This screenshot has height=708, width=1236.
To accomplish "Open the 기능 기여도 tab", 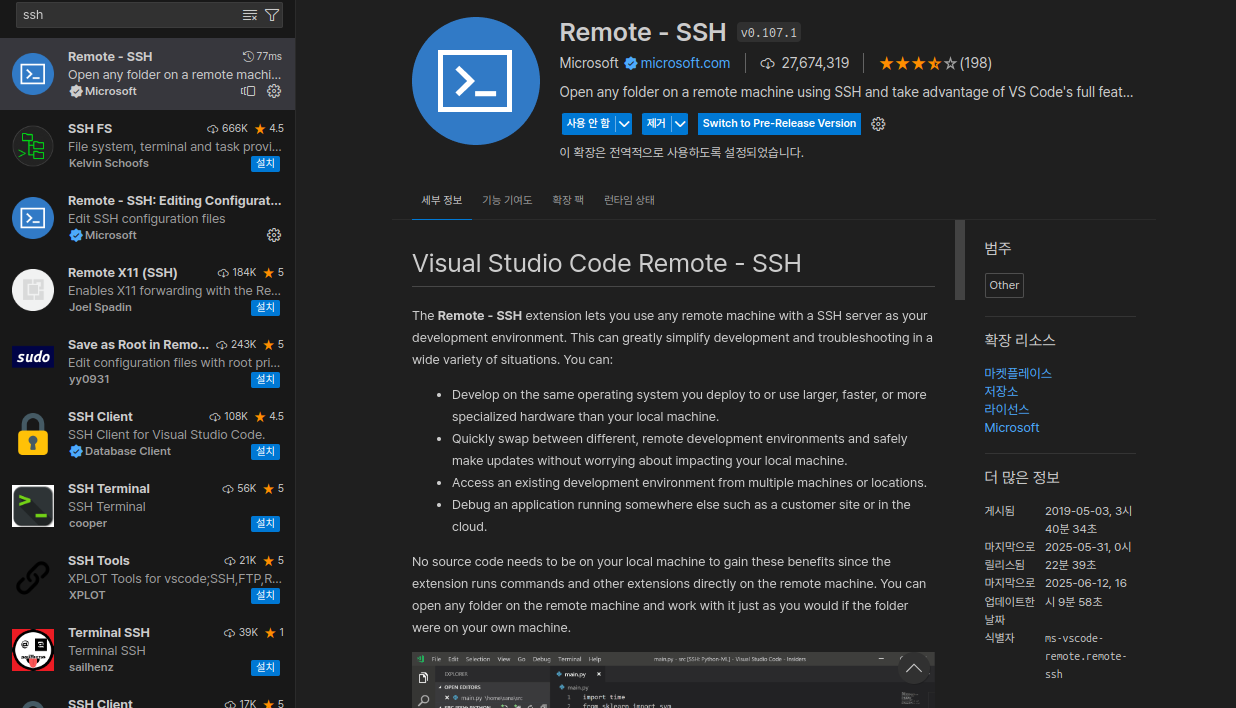I will 507,200.
